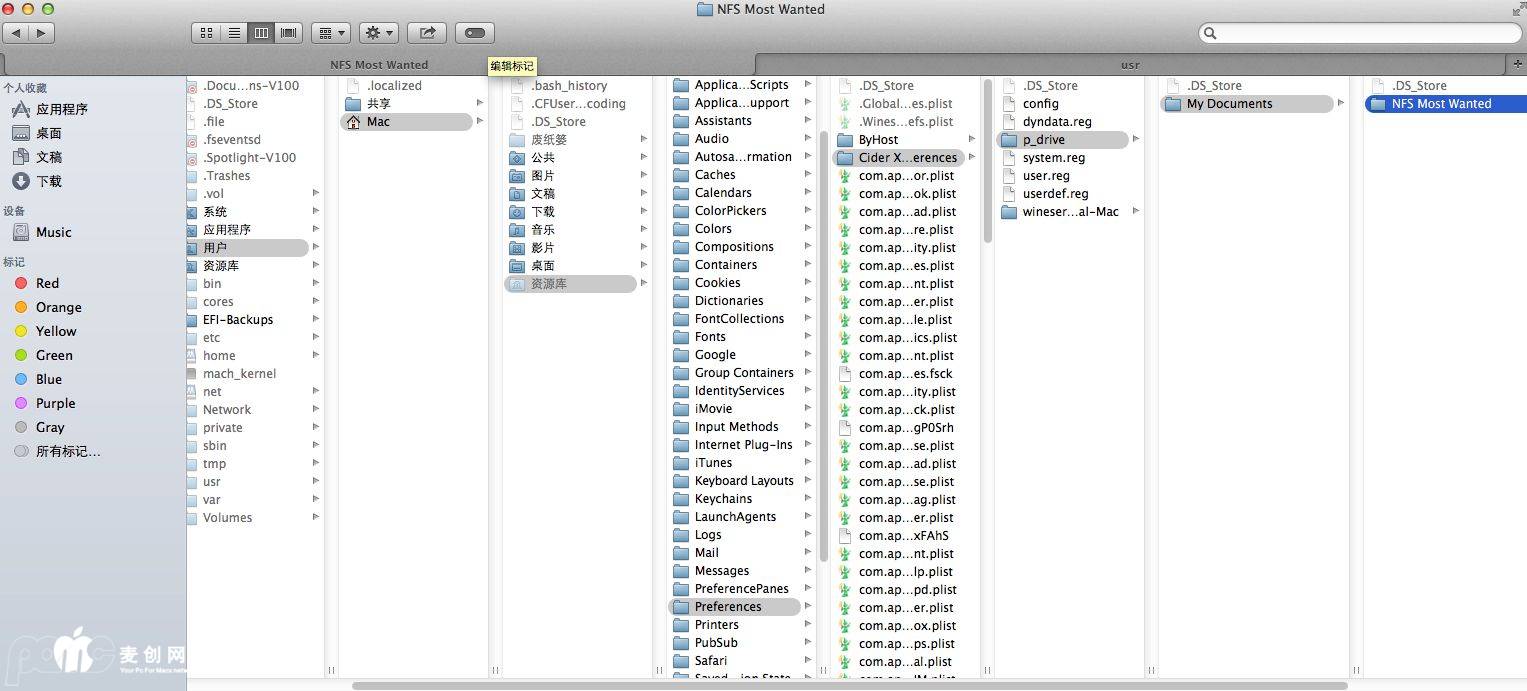The width and height of the screenshot is (1527, 691).
Task: Add a new Finder tab
Action: (x=1517, y=65)
